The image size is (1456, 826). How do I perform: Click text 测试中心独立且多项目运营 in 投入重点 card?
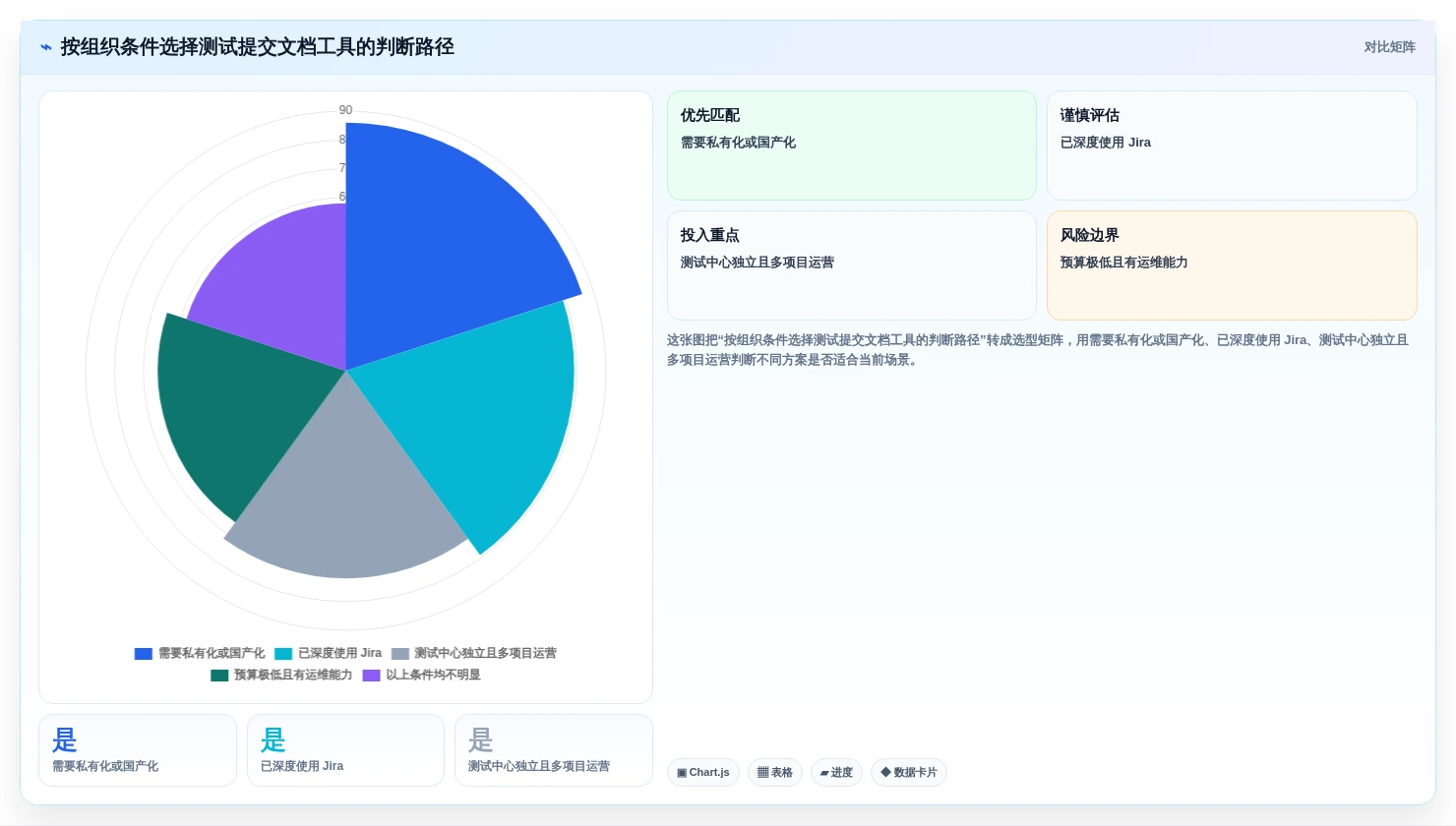(758, 263)
